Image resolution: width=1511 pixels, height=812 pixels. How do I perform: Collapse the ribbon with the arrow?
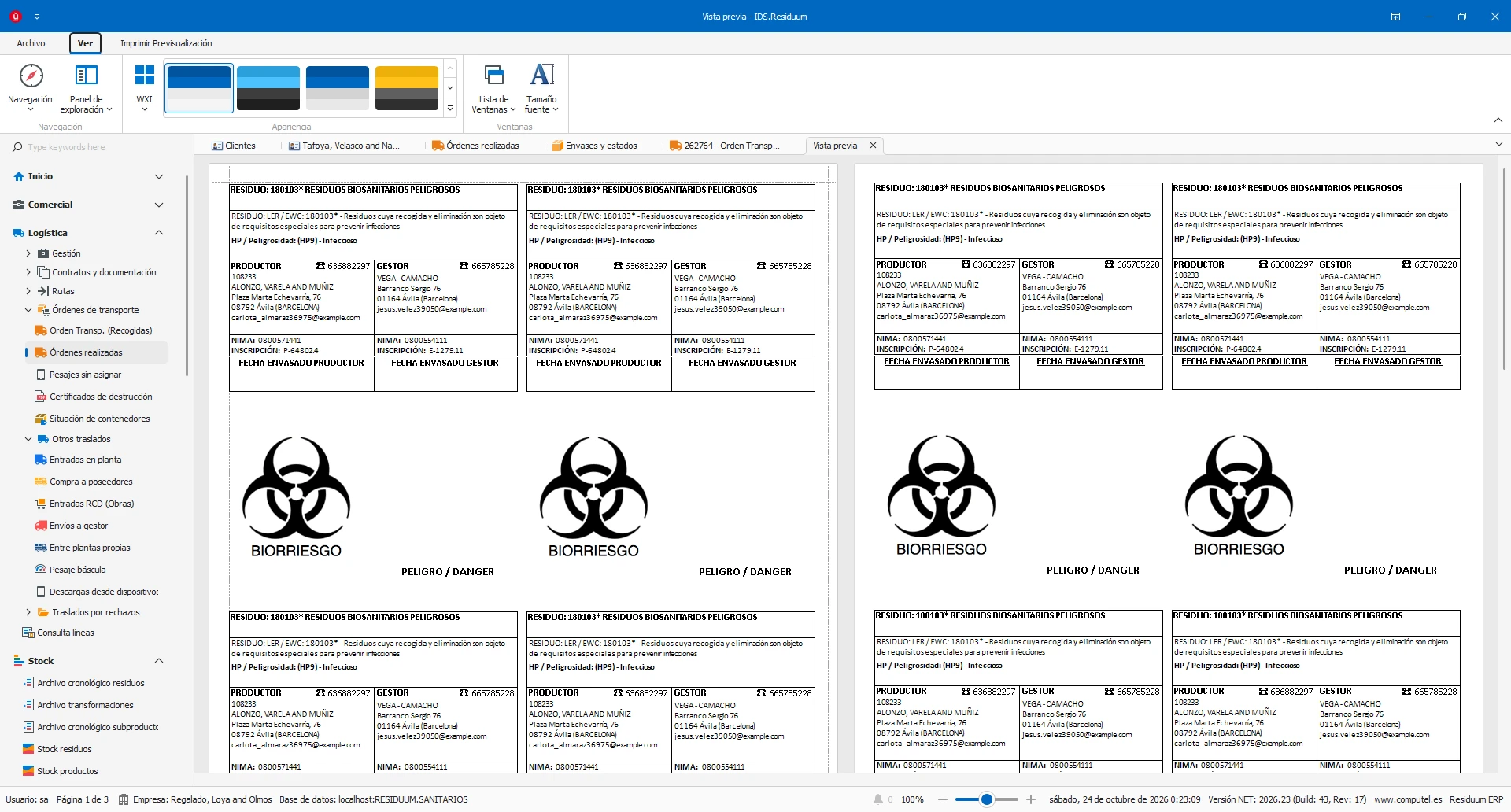[x=1498, y=120]
